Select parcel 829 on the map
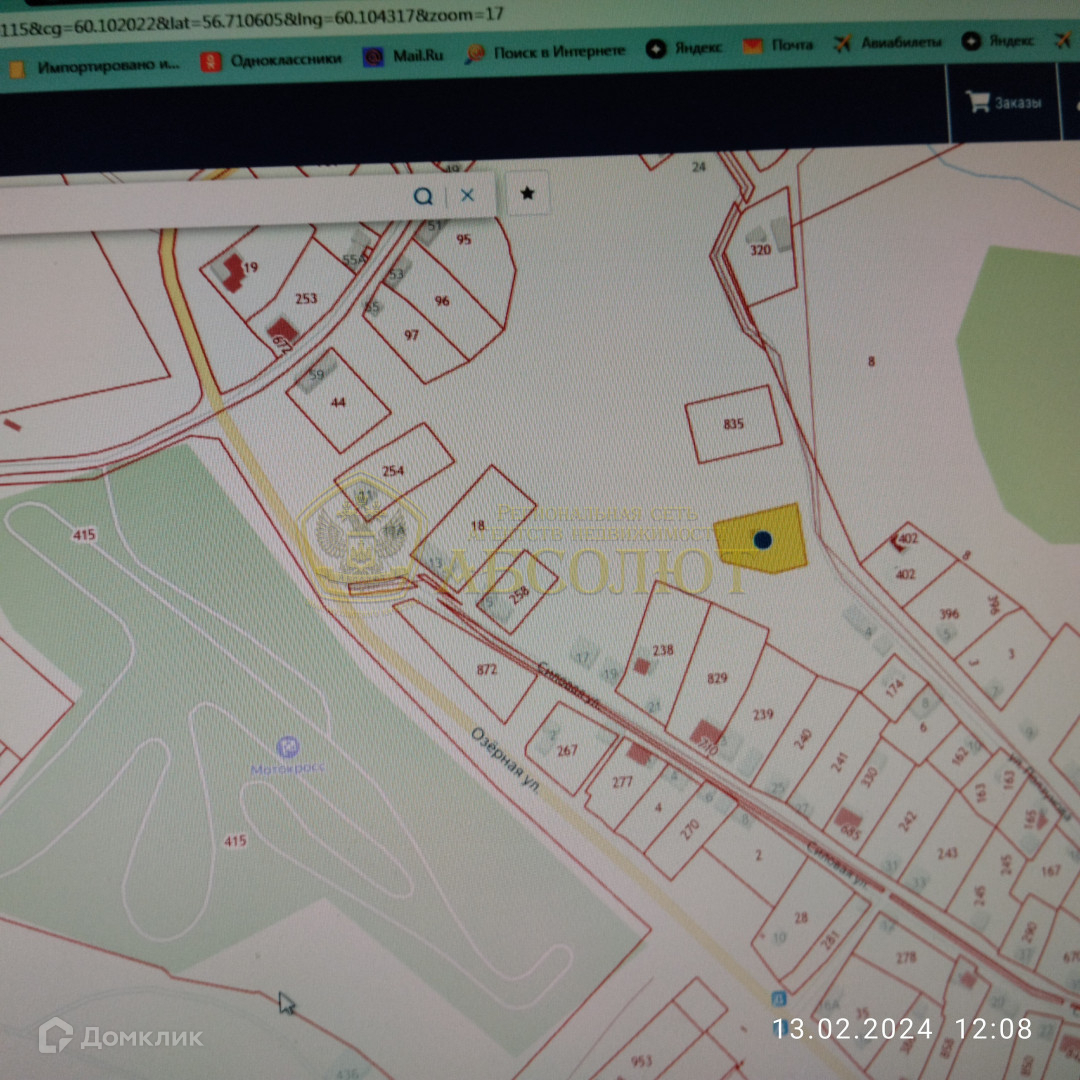Image resolution: width=1080 pixels, height=1080 pixels. tap(717, 678)
